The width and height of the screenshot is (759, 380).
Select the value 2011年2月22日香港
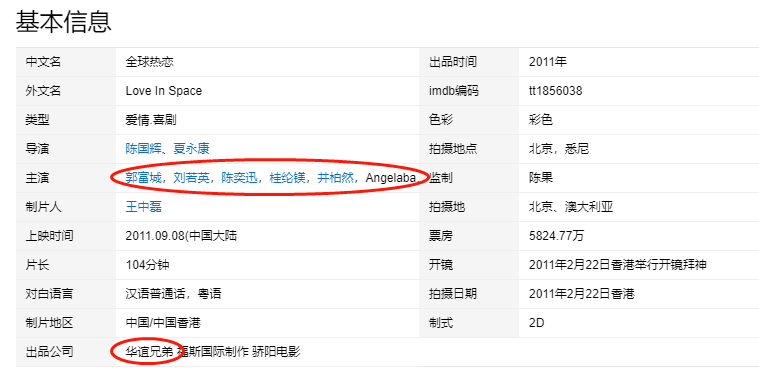coord(581,294)
